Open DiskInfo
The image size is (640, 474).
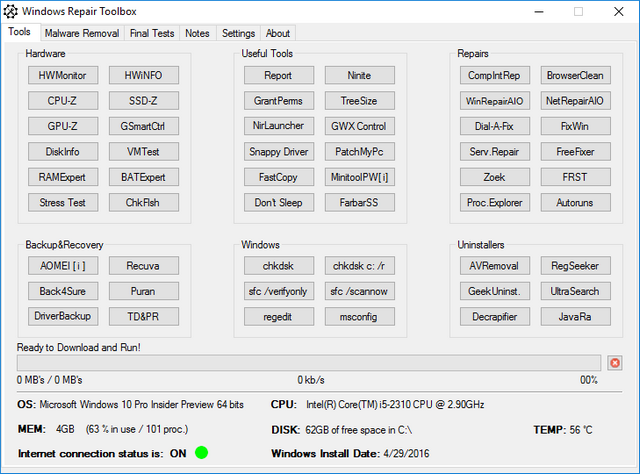click(63, 151)
